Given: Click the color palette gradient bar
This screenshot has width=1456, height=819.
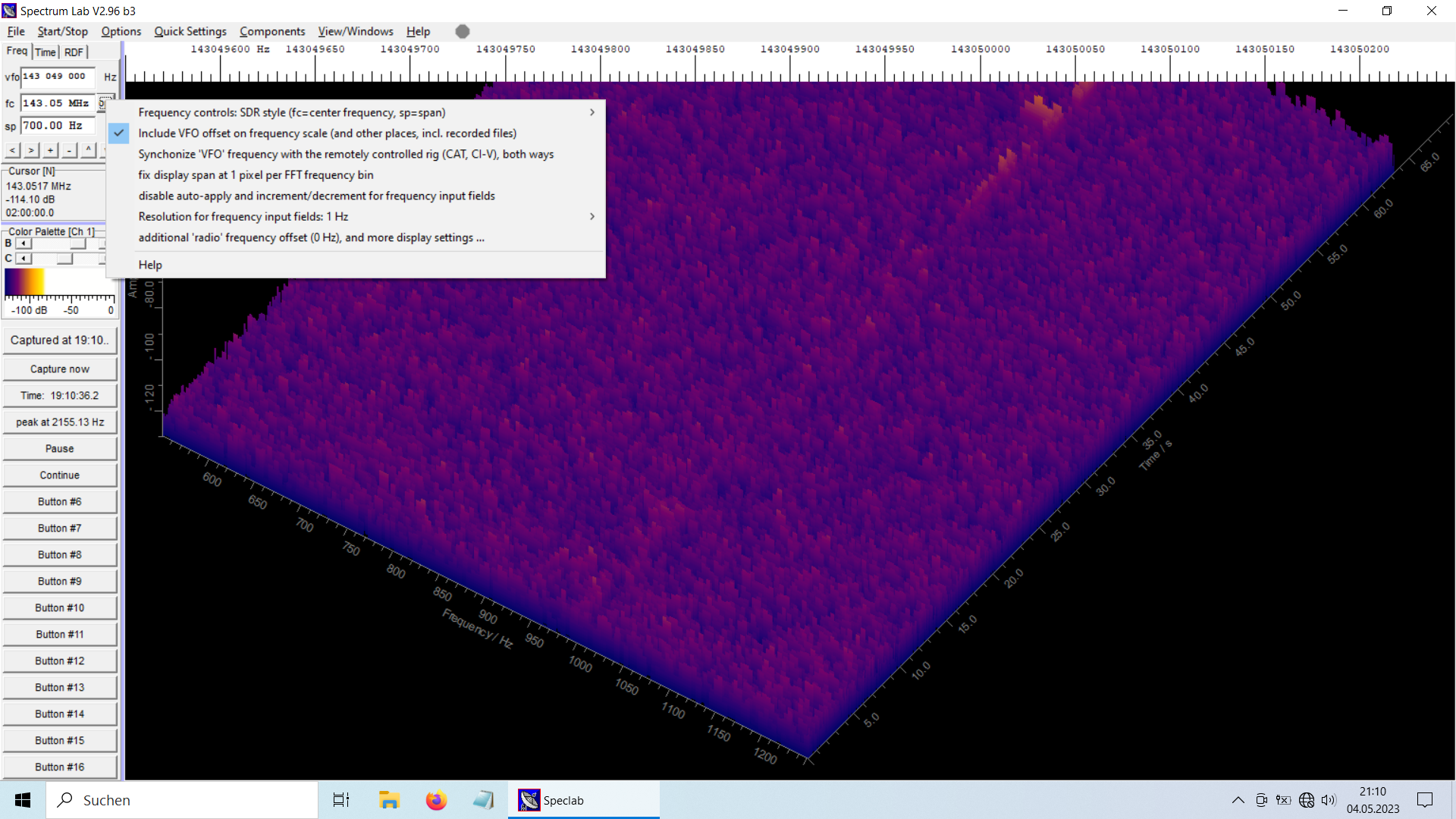Looking at the screenshot, I should pyautogui.click(x=60, y=282).
